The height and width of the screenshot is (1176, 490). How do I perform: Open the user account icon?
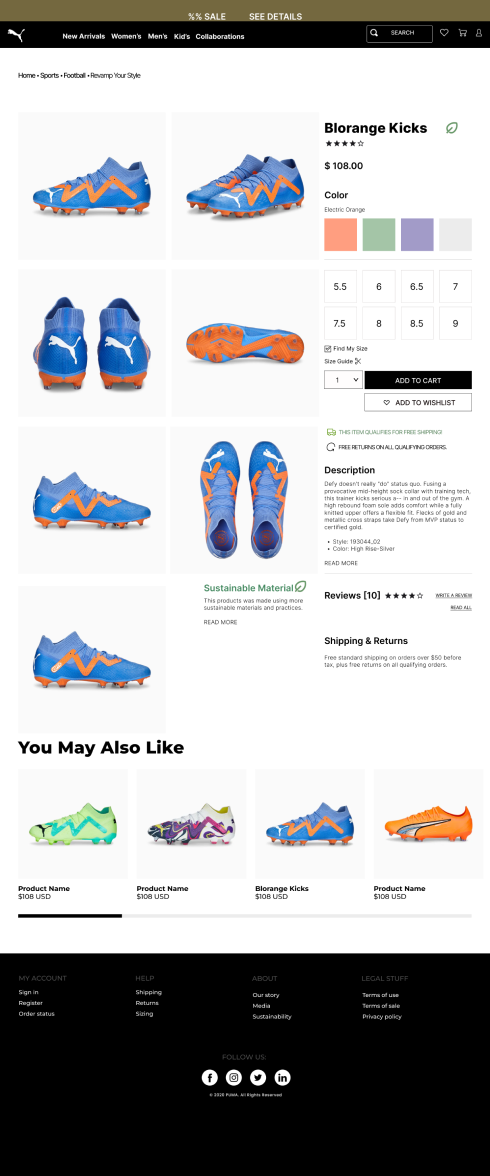point(479,33)
